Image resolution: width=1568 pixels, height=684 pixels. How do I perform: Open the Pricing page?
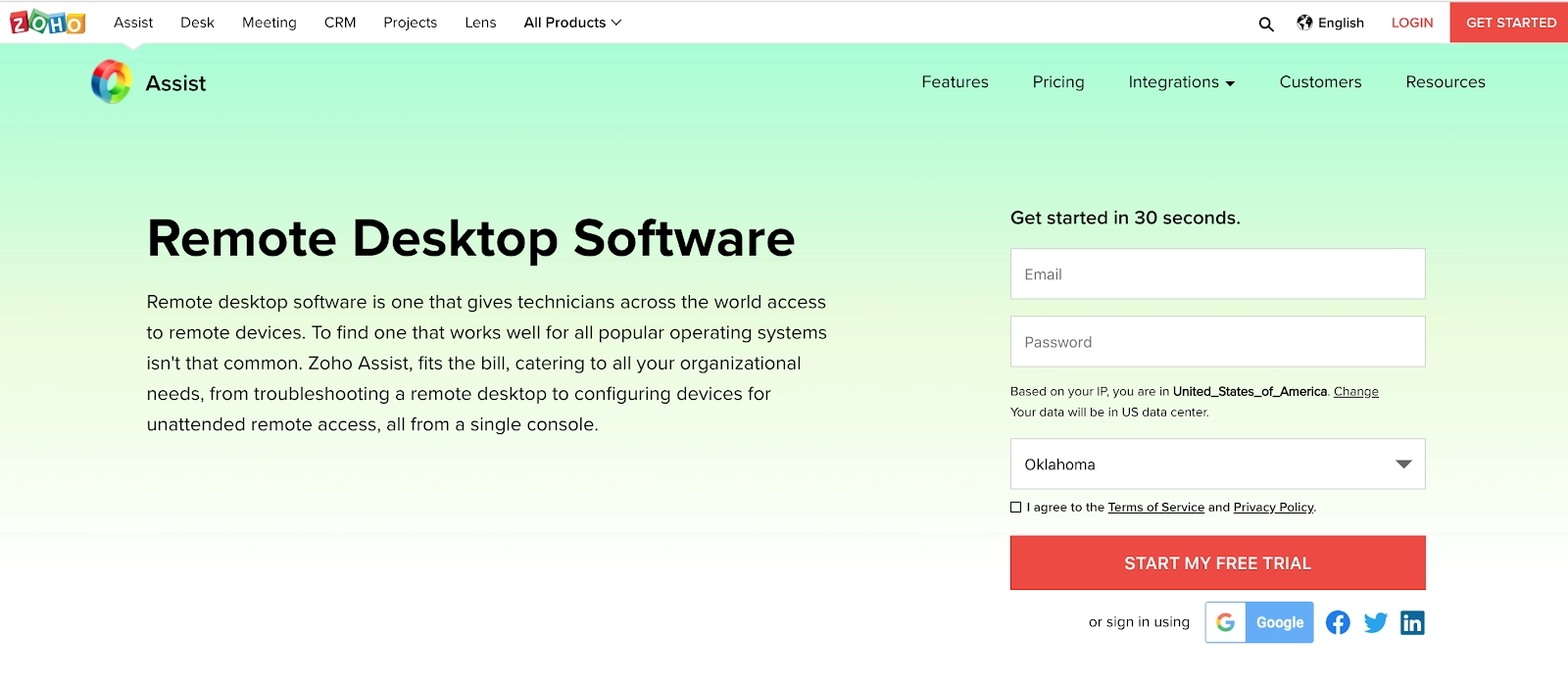tap(1058, 82)
